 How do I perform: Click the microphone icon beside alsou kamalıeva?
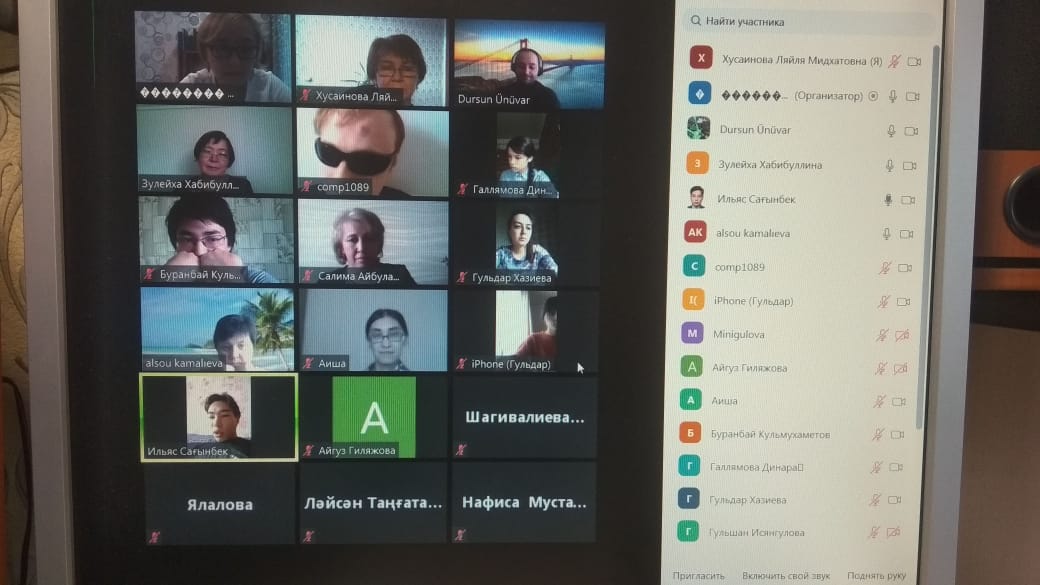coord(887,234)
